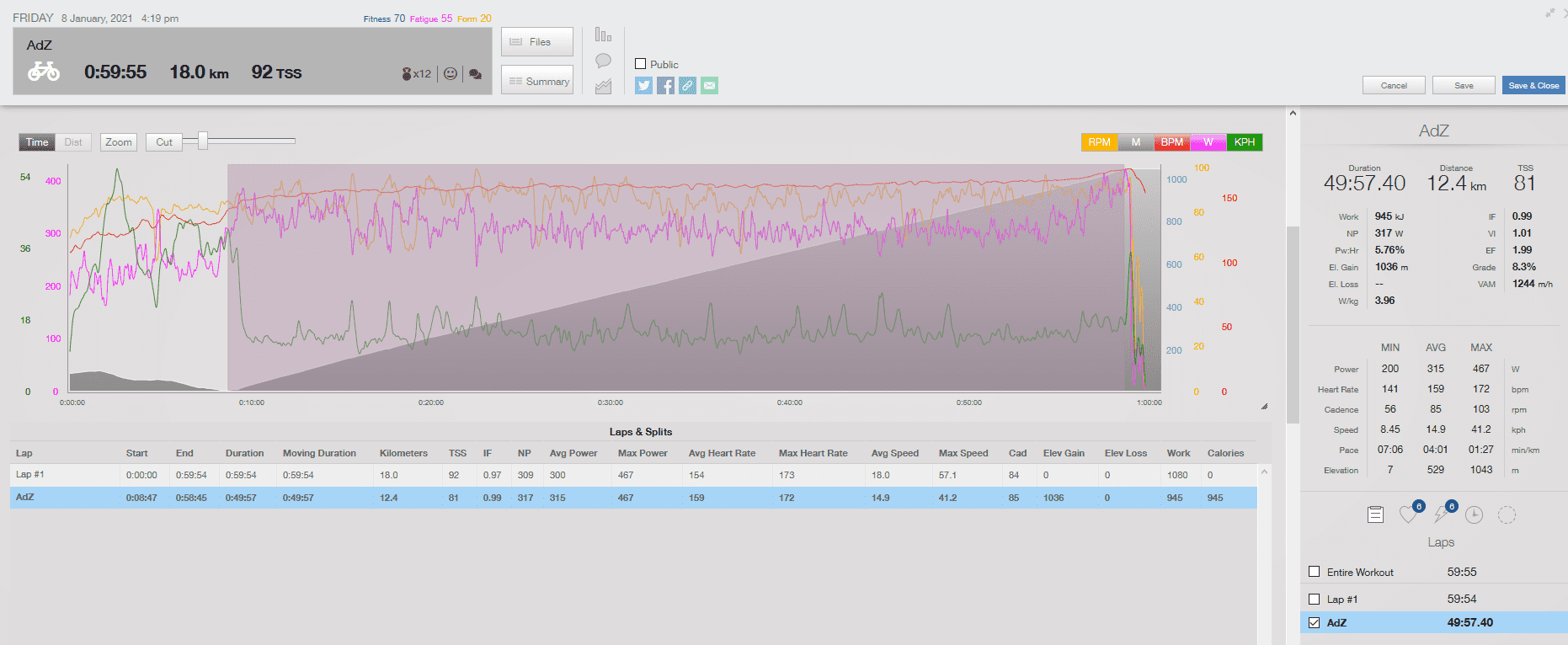Click the email share envelope icon
This screenshot has height=645, width=1568.
coord(709,85)
